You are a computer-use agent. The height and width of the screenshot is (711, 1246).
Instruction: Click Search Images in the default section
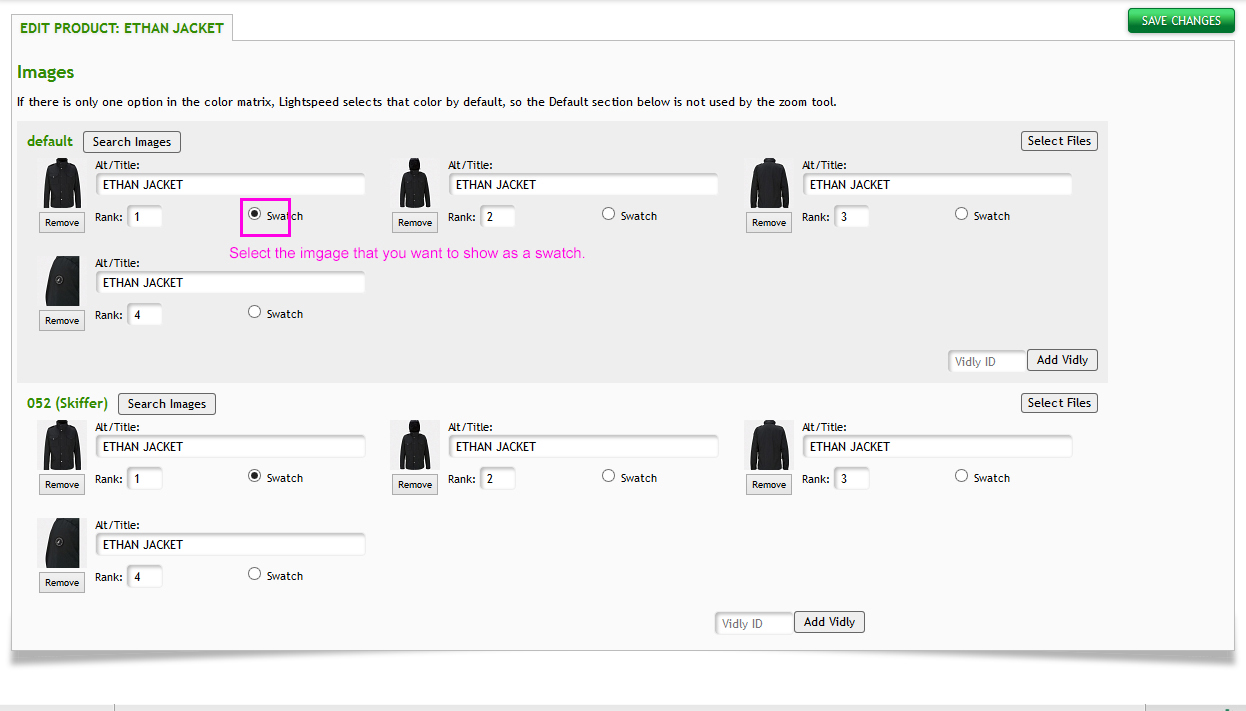tap(132, 142)
